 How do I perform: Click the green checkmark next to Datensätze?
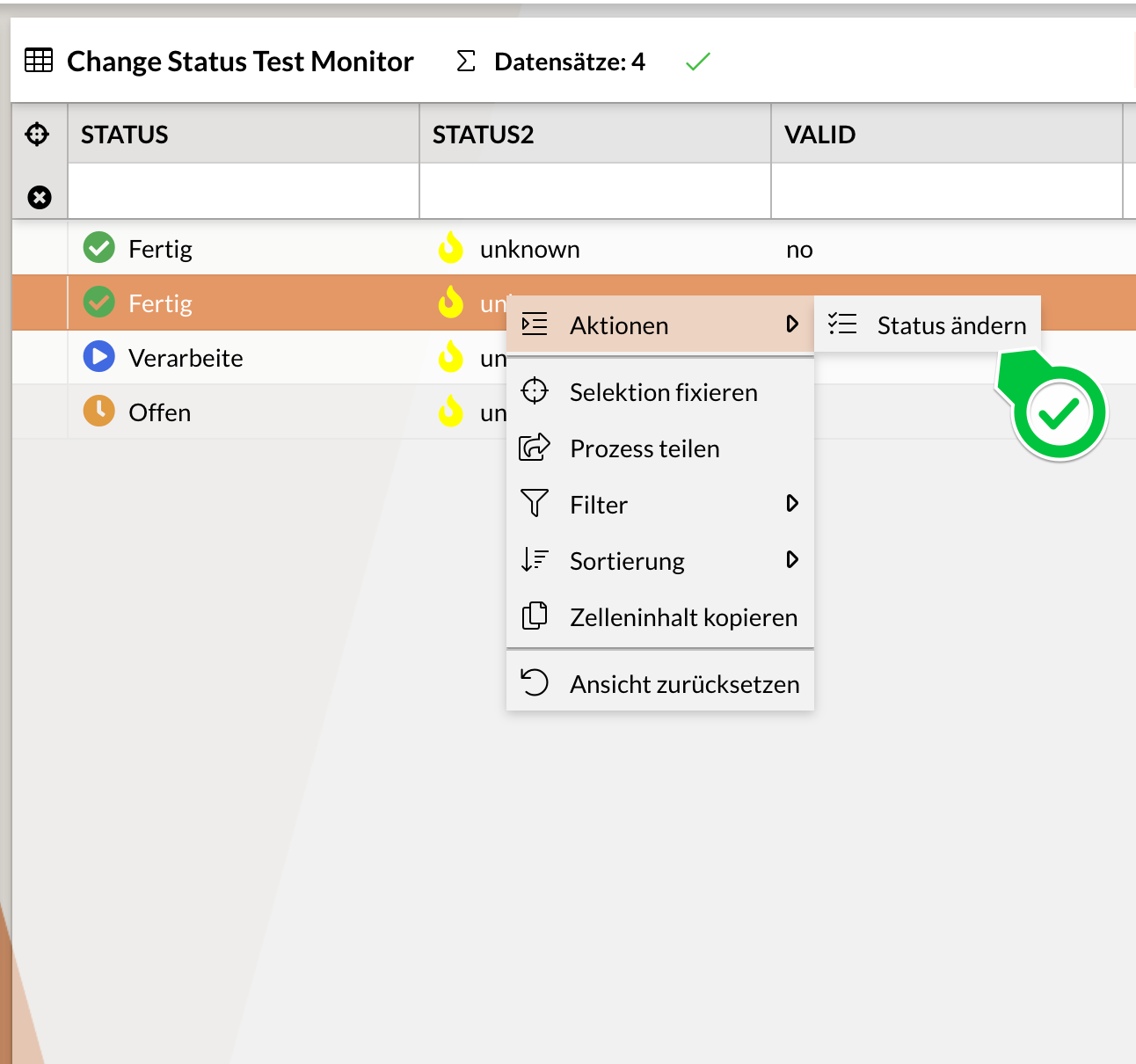[x=697, y=62]
